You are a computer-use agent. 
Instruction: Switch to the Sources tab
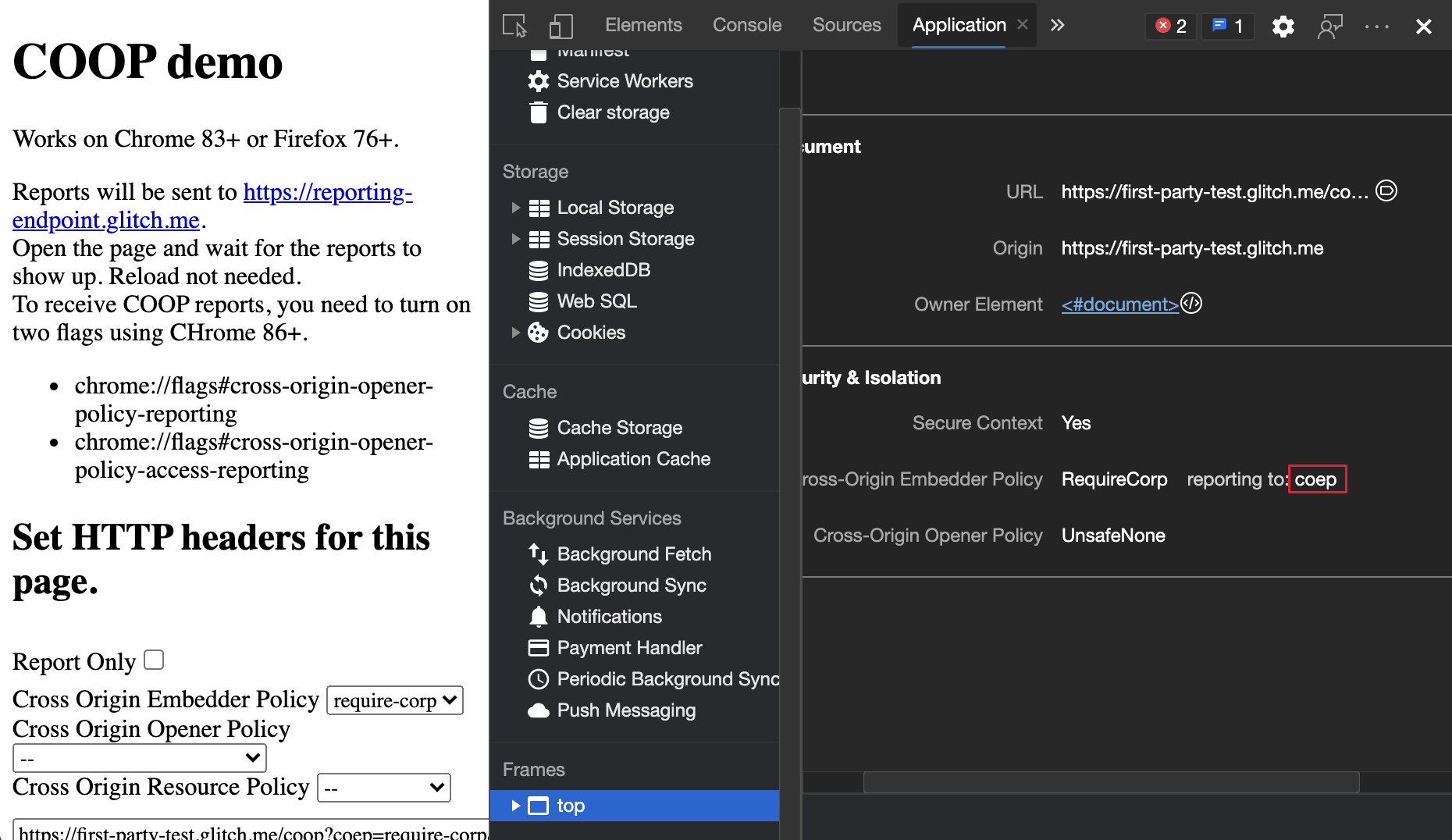point(846,25)
